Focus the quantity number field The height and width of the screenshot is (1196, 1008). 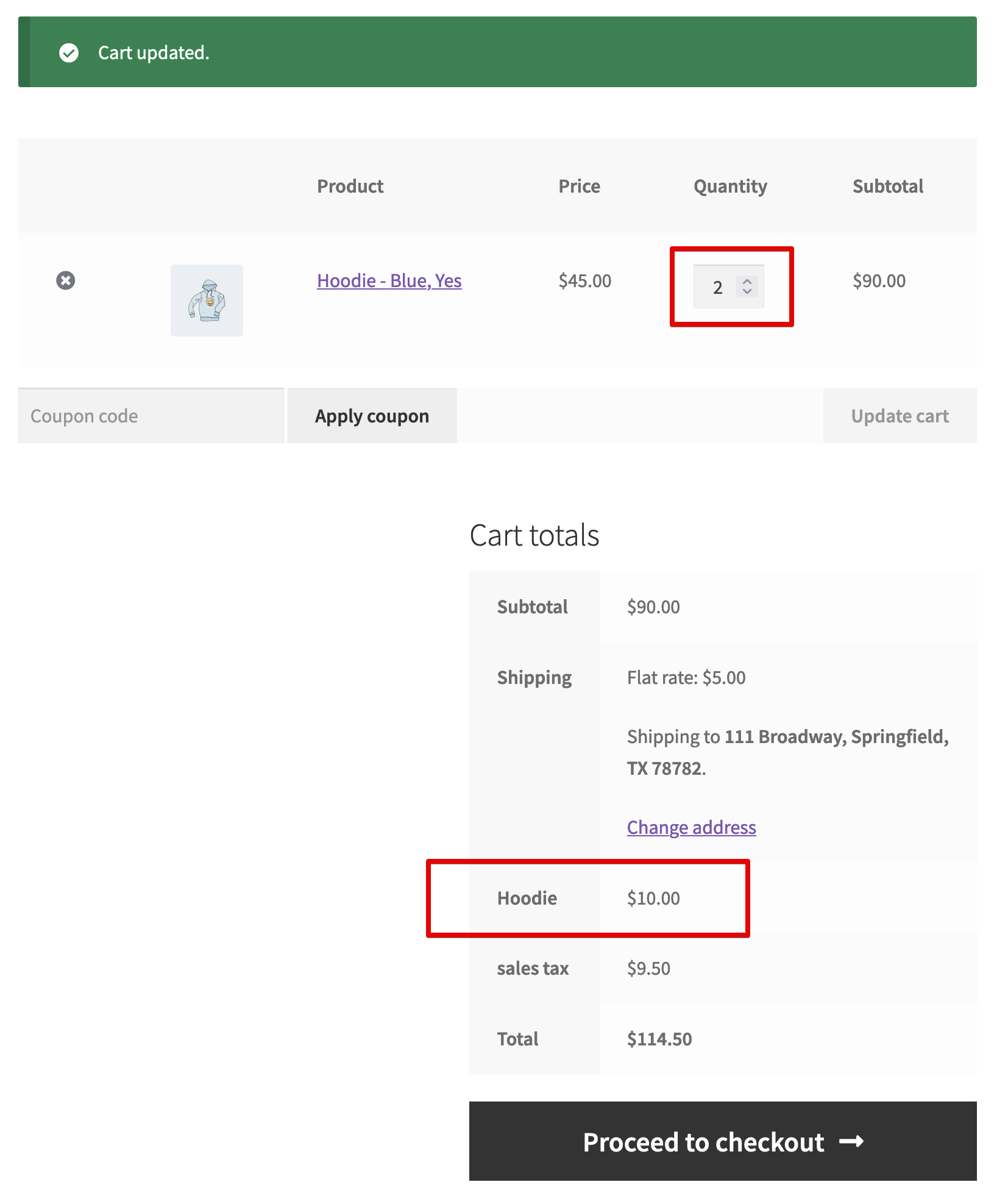tap(717, 287)
